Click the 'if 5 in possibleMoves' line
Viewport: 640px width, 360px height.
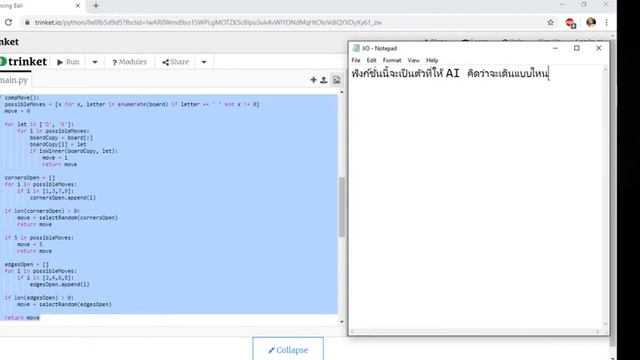[x=39, y=238]
